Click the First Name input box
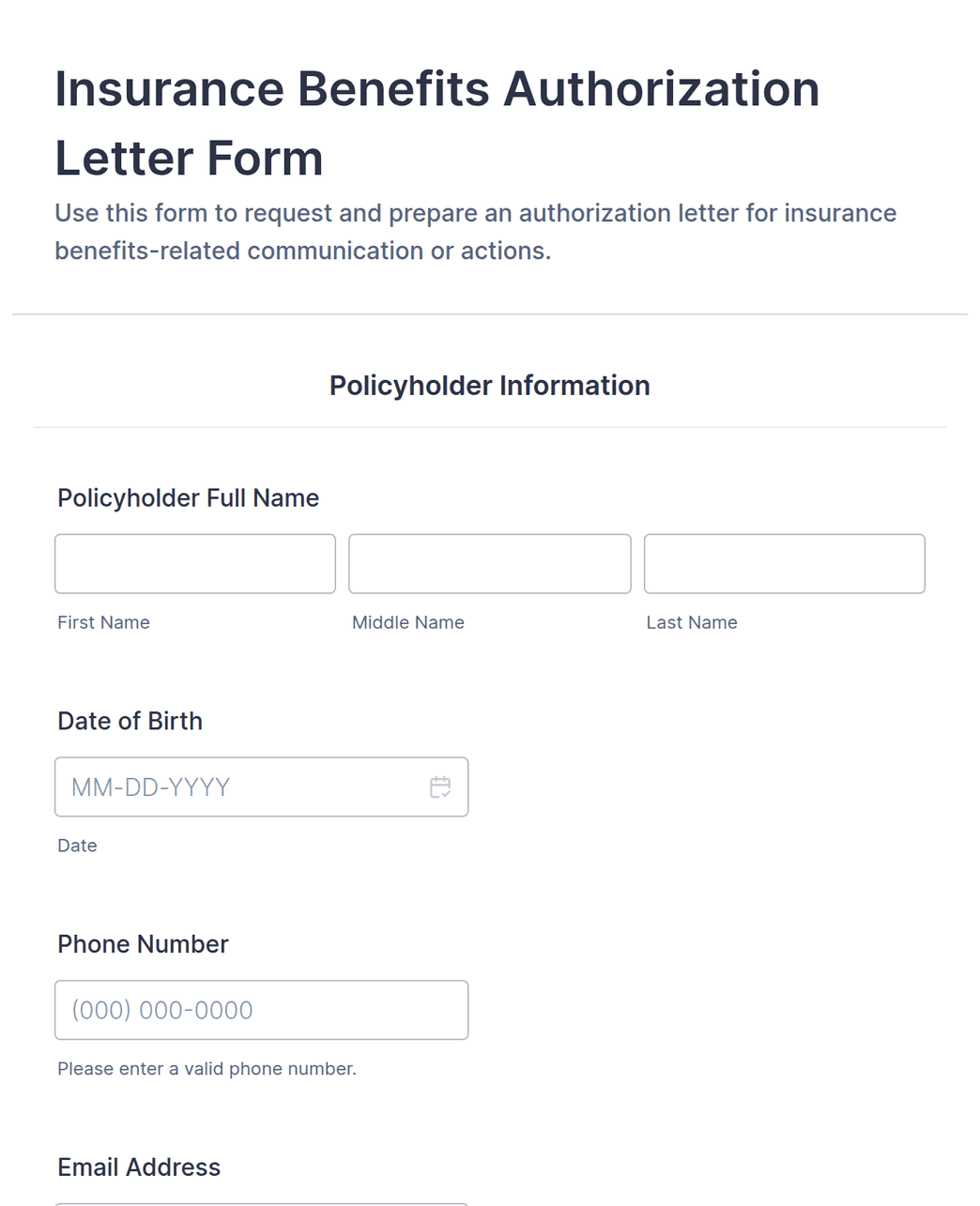 [x=195, y=564]
